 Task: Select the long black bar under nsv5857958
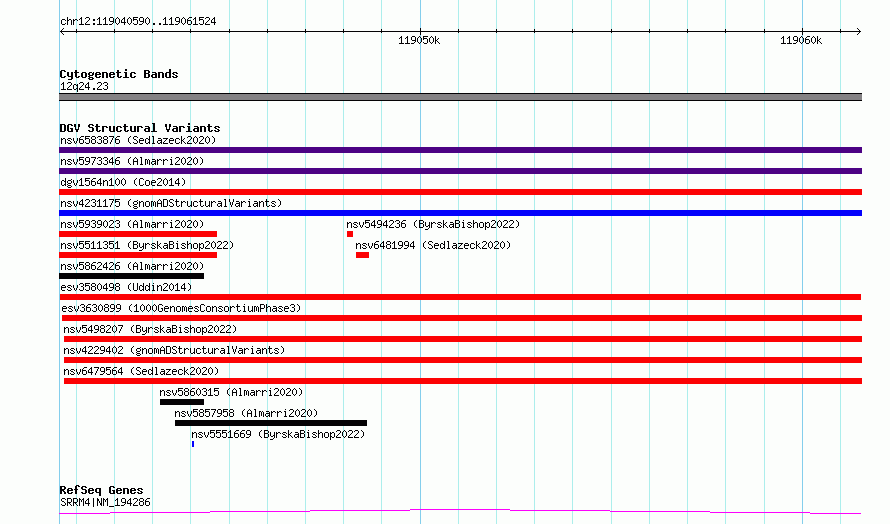271,423
